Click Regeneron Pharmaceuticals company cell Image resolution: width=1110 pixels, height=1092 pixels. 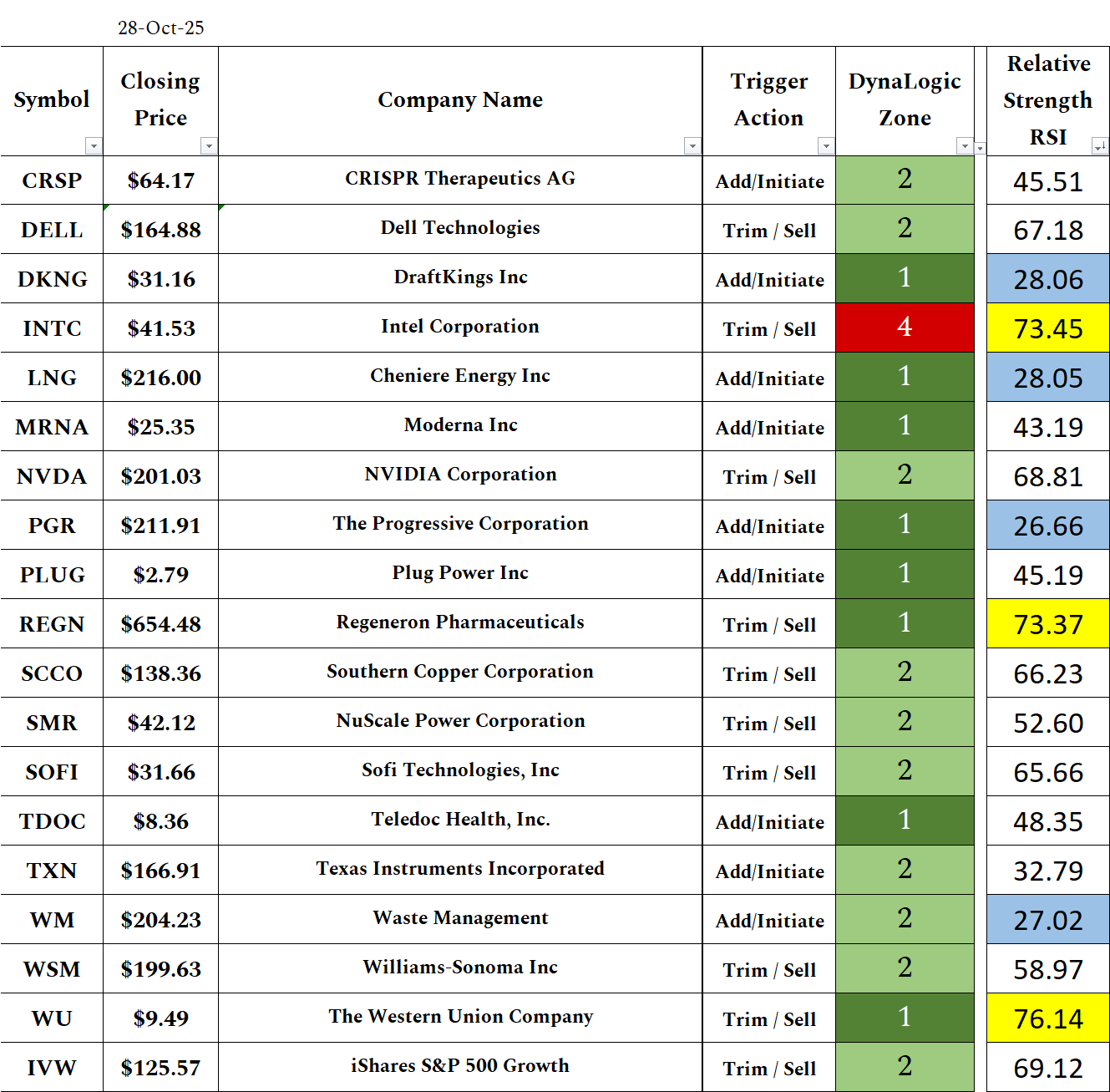(x=460, y=623)
